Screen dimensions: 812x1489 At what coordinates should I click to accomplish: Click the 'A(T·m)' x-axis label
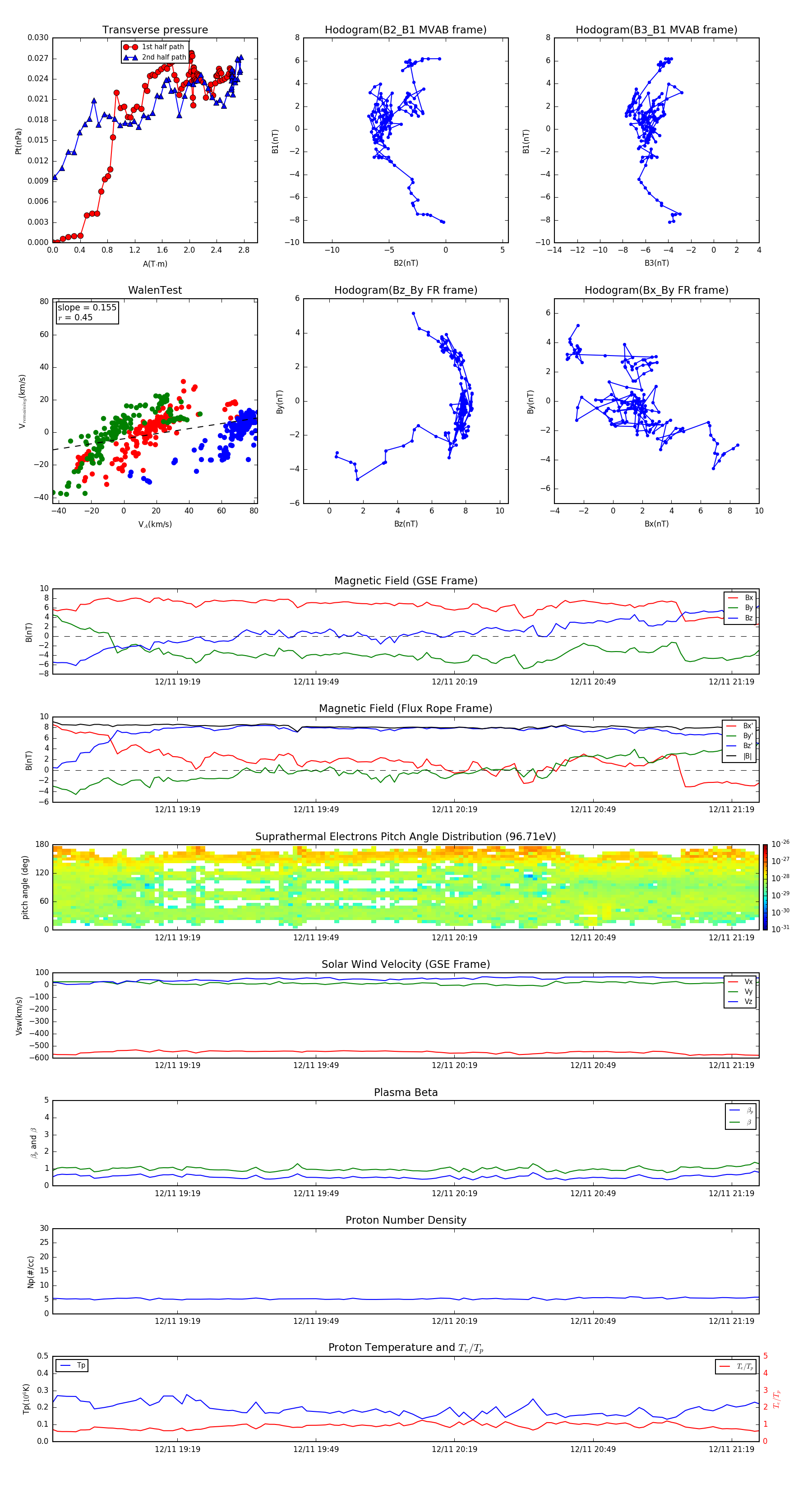155,264
